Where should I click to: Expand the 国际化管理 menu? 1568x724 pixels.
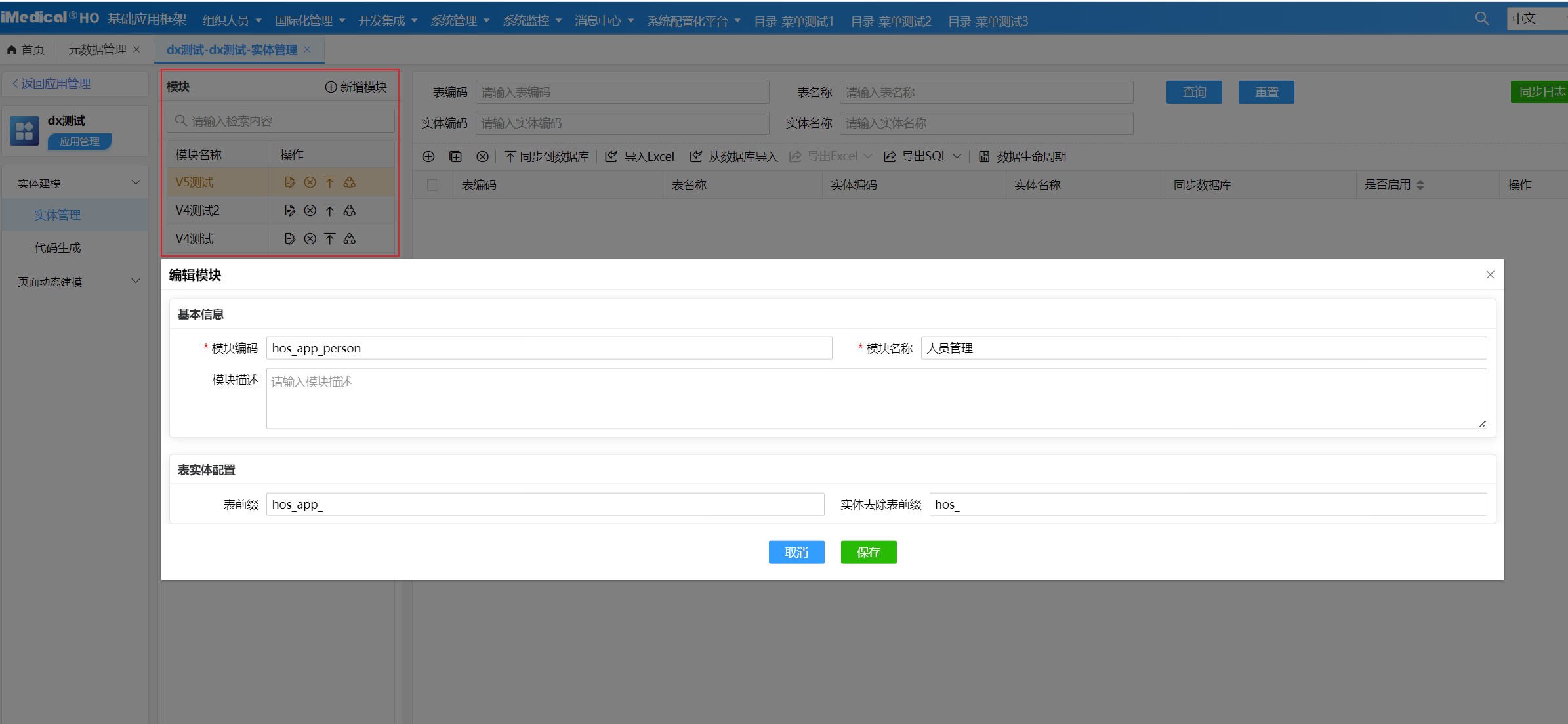coord(310,21)
